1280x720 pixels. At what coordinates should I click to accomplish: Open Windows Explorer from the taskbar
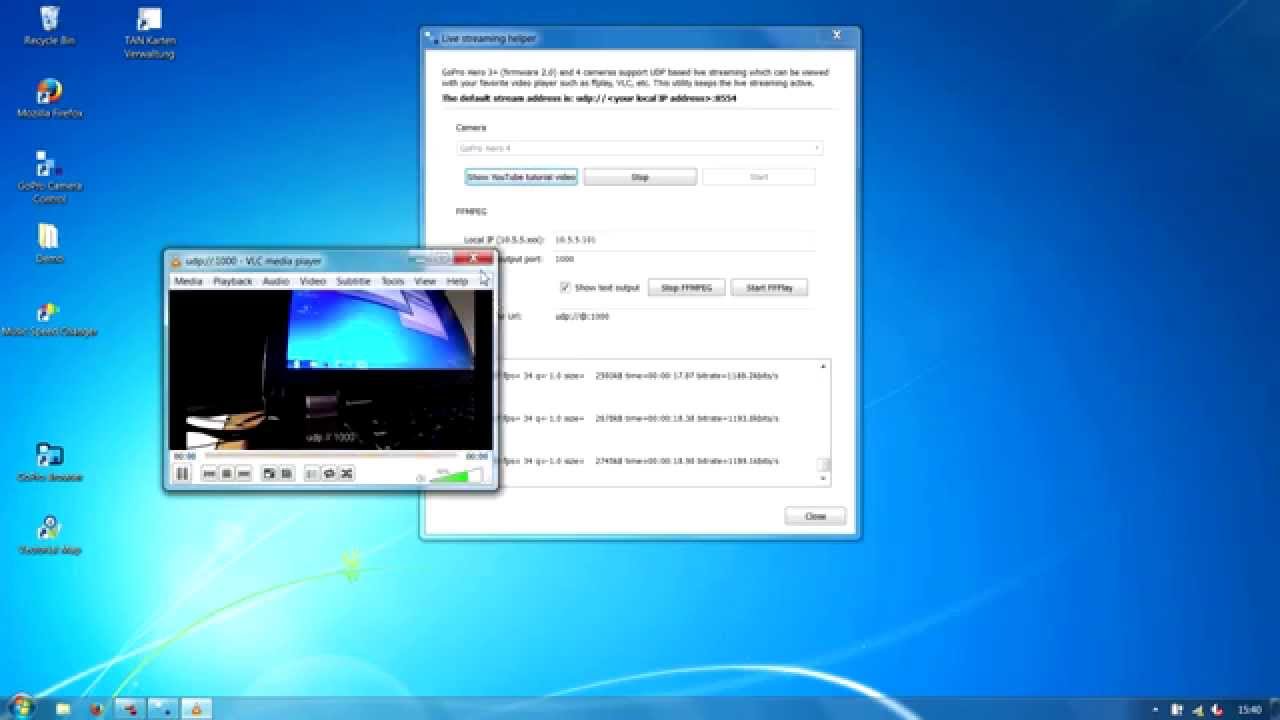(63, 709)
